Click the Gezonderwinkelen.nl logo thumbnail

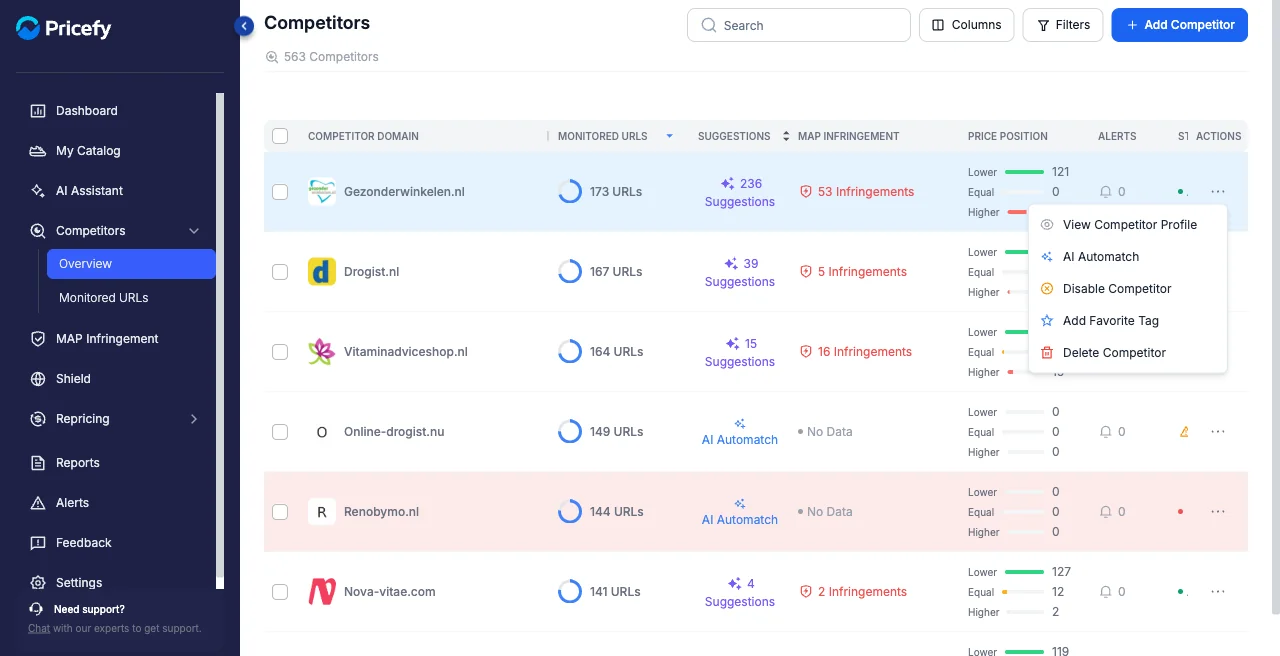tap(322, 192)
